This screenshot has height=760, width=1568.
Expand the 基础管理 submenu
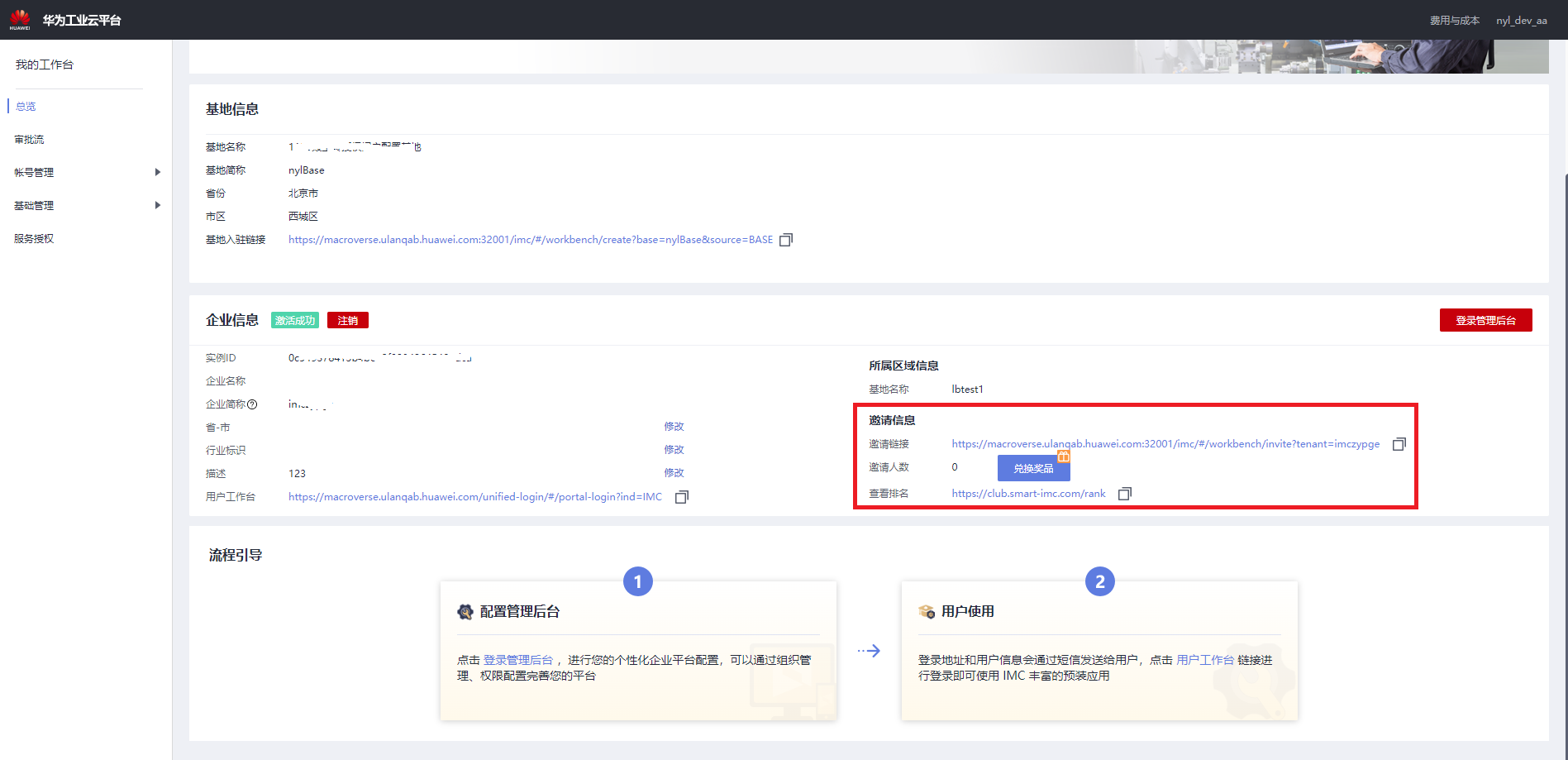pyautogui.click(x=157, y=205)
